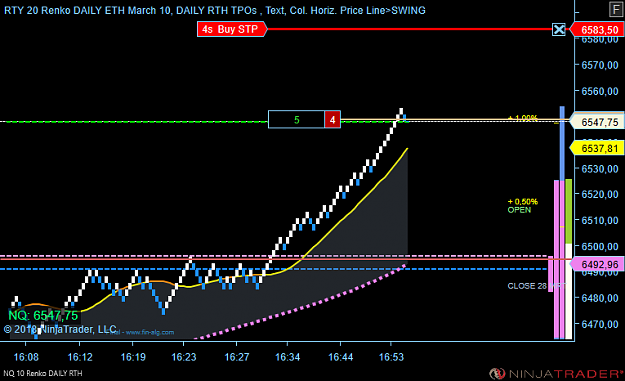Click the 16:23 time axis label
625x381 pixels.
(184, 357)
